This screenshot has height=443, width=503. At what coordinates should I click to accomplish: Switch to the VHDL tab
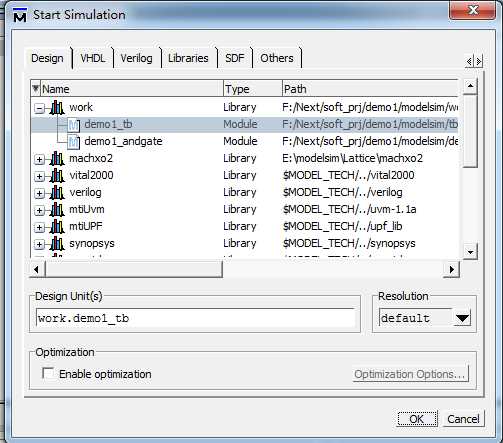[93, 58]
